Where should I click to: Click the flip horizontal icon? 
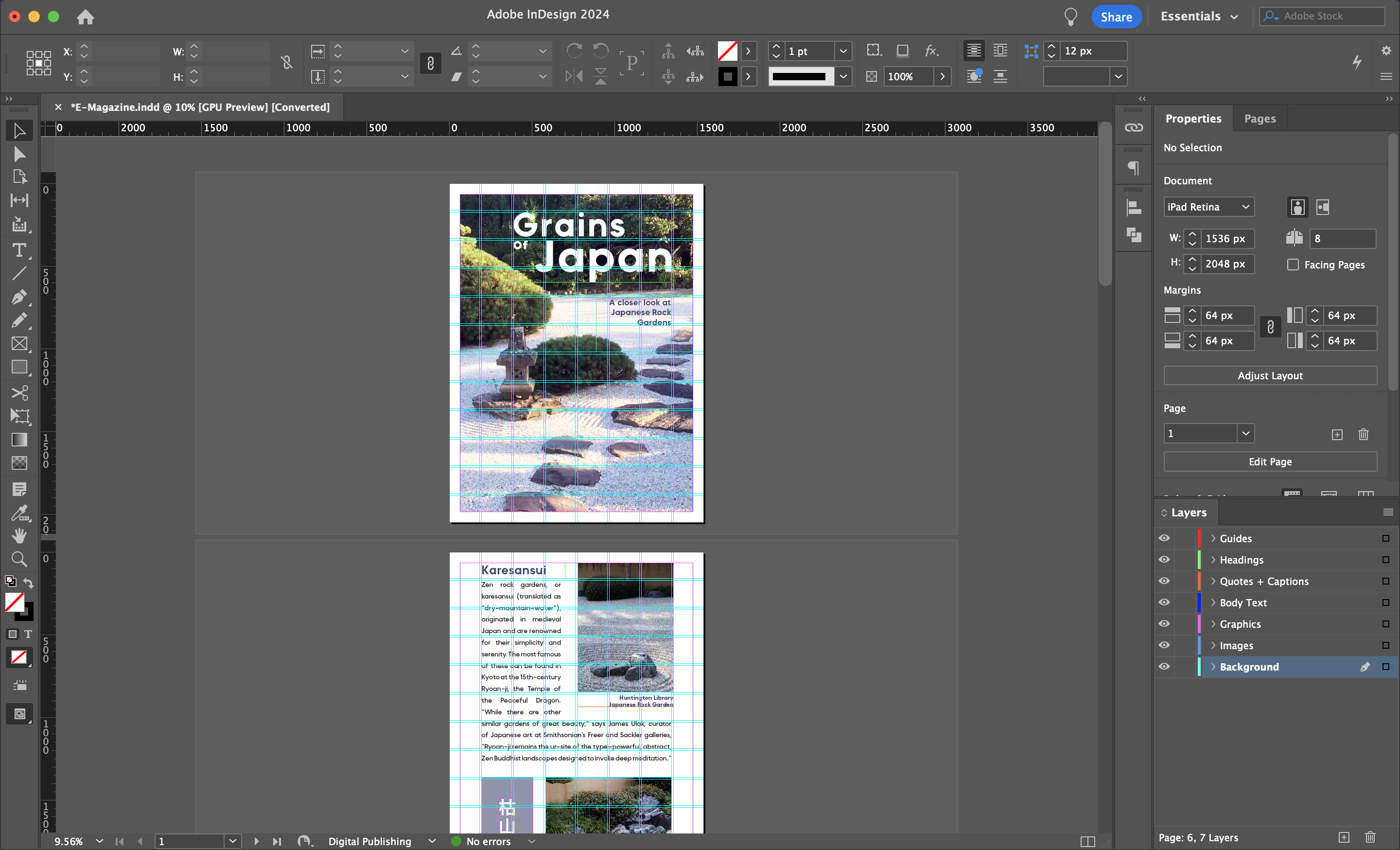[x=575, y=76]
